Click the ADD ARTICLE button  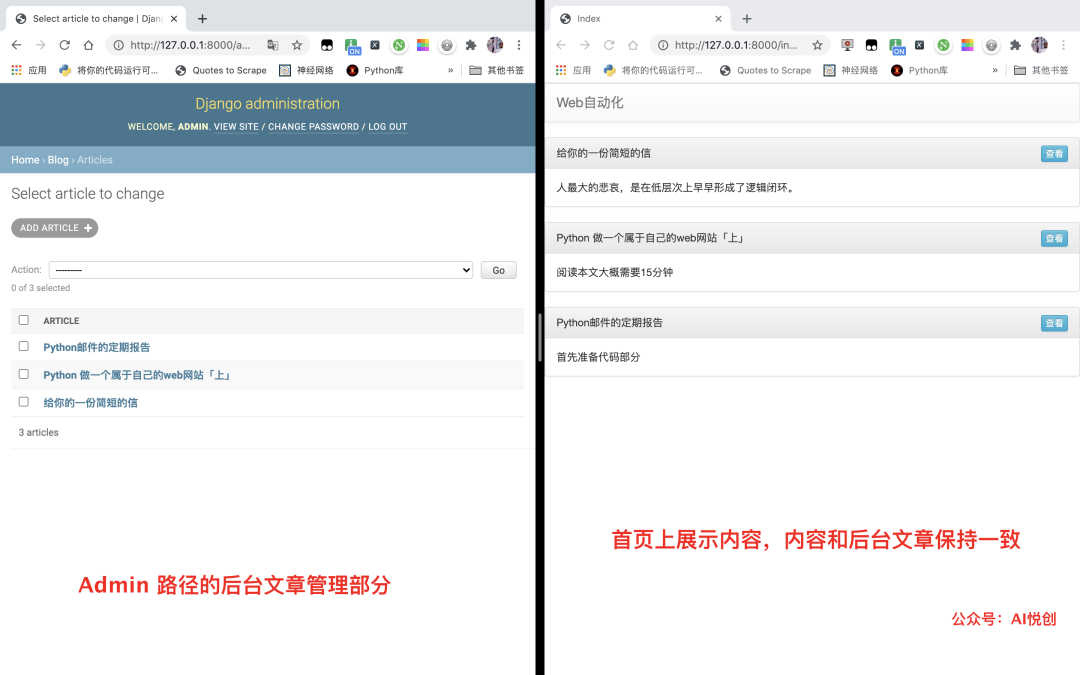click(x=54, y=228)
